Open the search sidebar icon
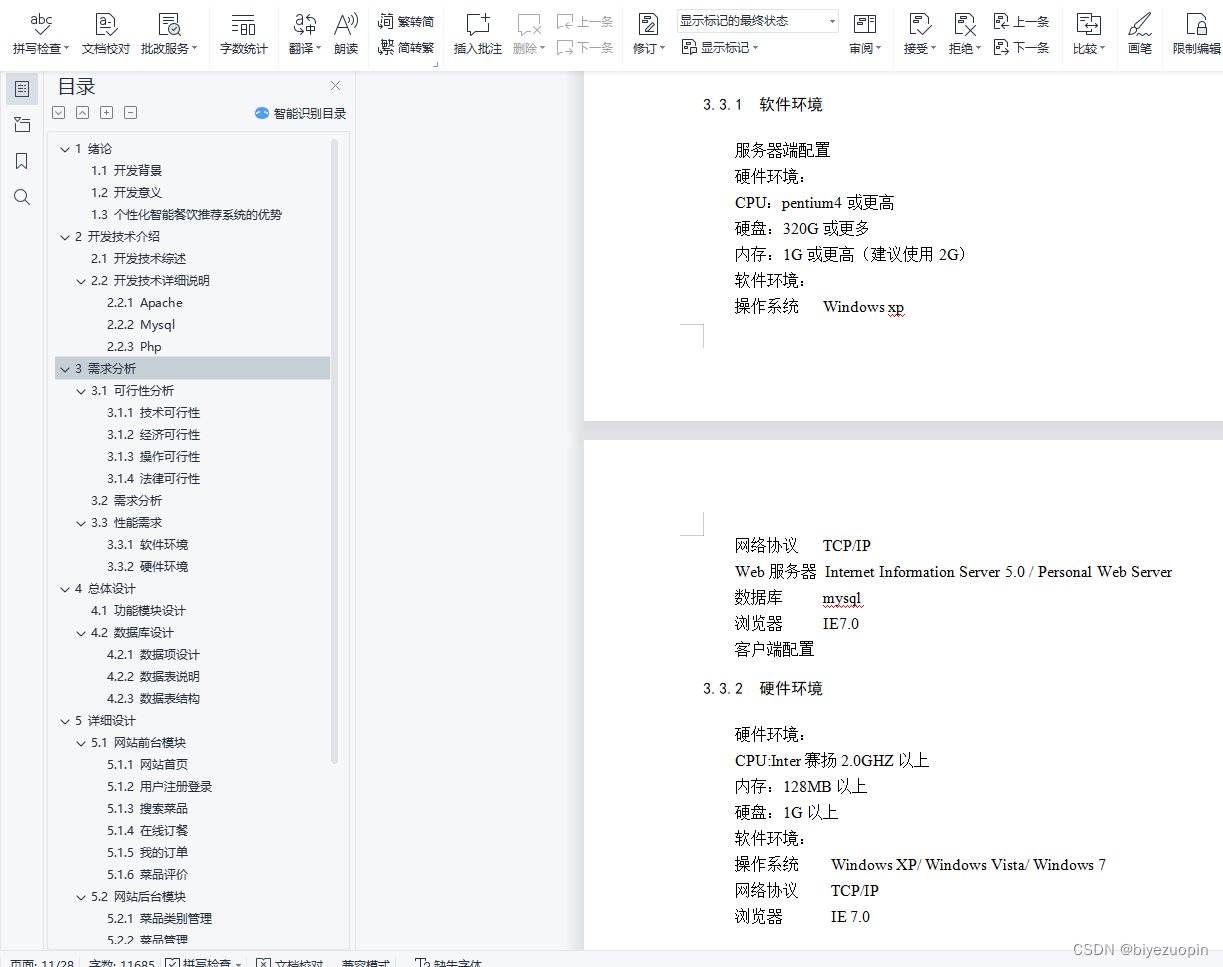This screenshot has width=1223, height=967. tap(22, 197)
